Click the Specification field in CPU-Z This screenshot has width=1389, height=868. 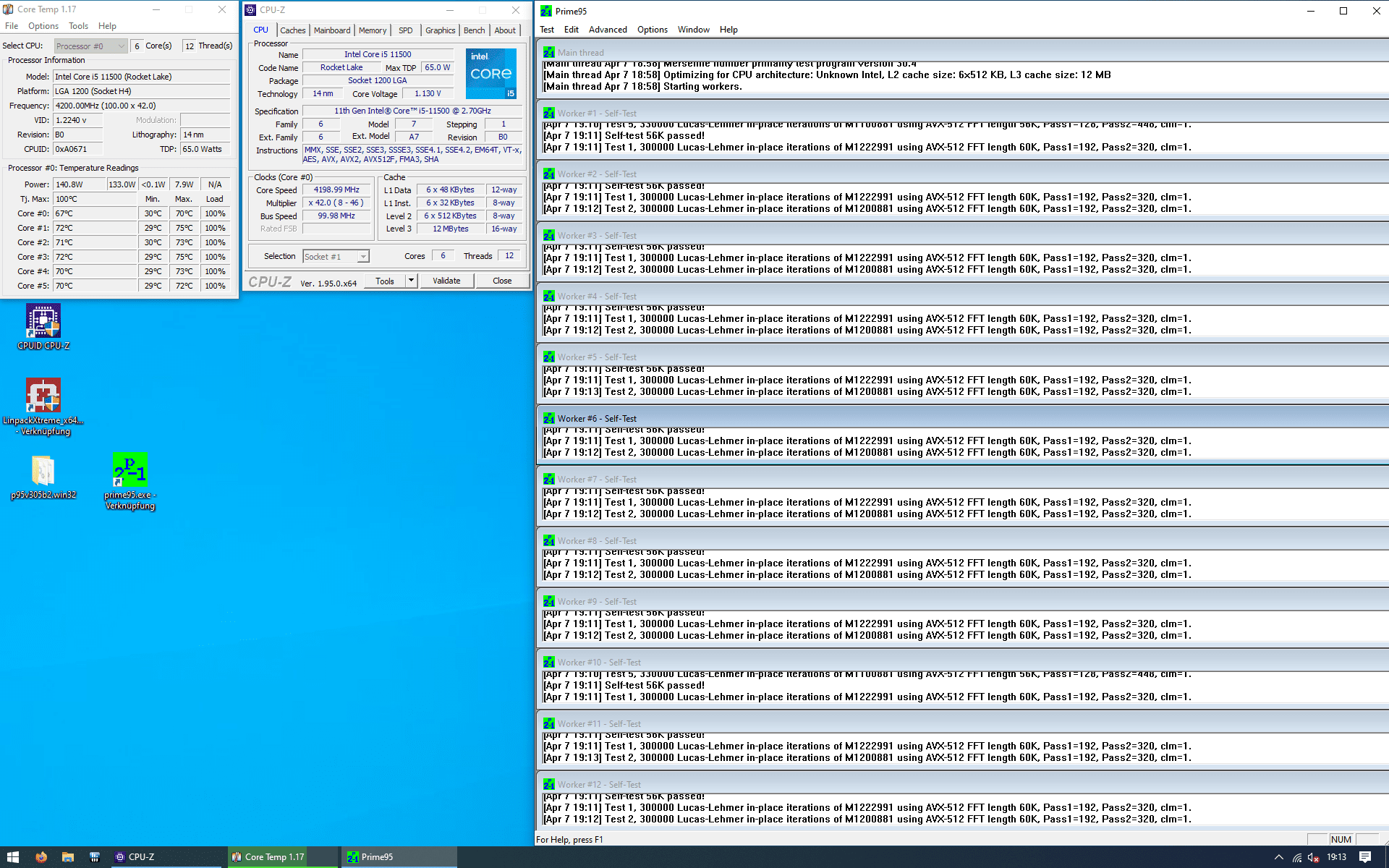tap(412, 111)
